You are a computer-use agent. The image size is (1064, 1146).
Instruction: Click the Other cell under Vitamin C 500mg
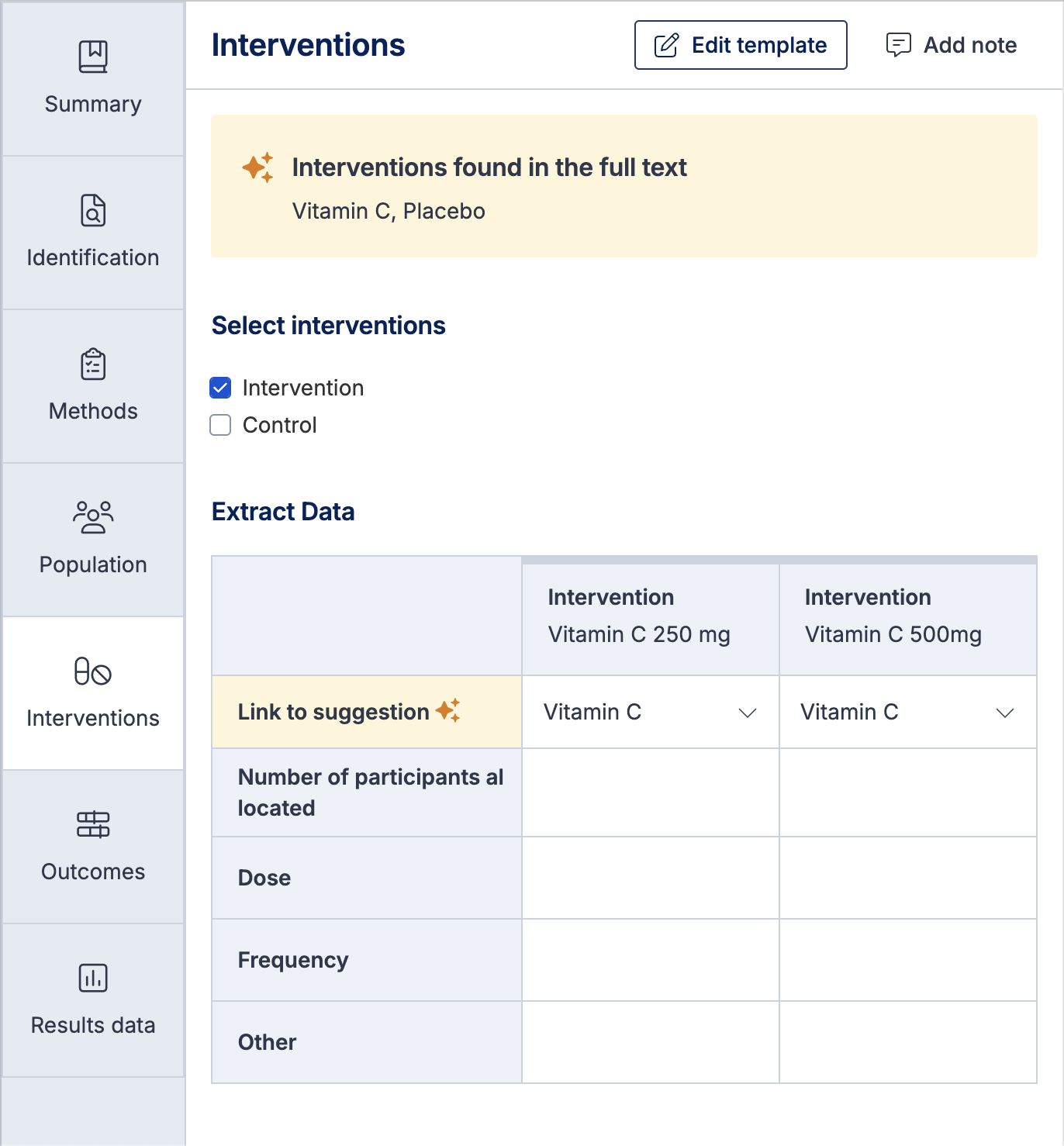point(907,1042)
